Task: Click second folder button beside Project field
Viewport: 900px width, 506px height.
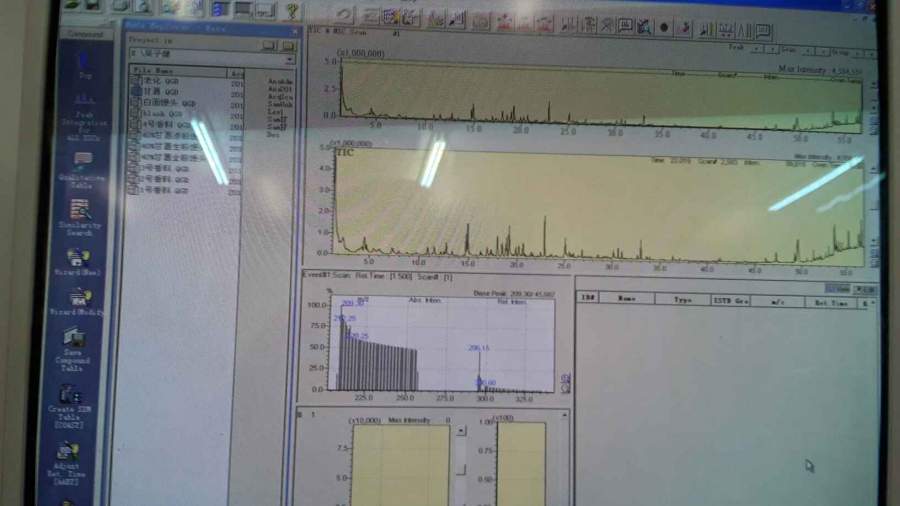Action: pos(288,45)
